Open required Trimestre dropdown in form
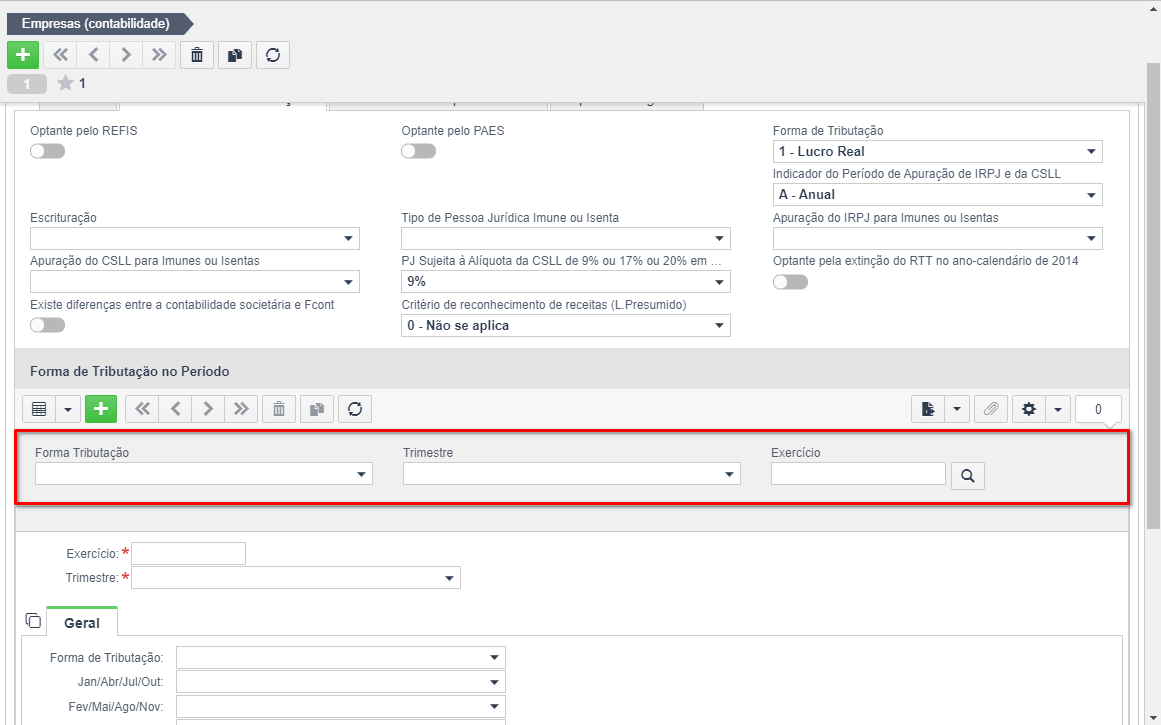 [x=295, y=578]
